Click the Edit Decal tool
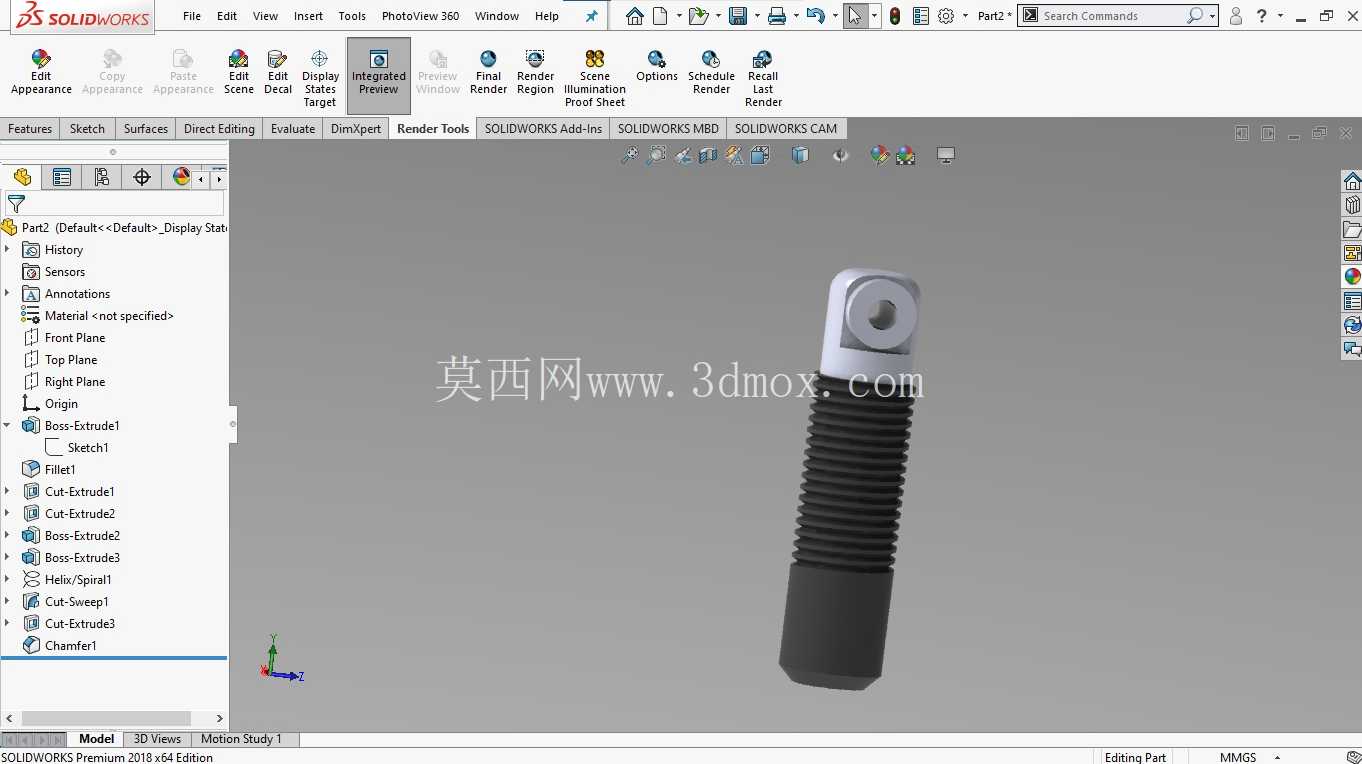 coord(278,72)
